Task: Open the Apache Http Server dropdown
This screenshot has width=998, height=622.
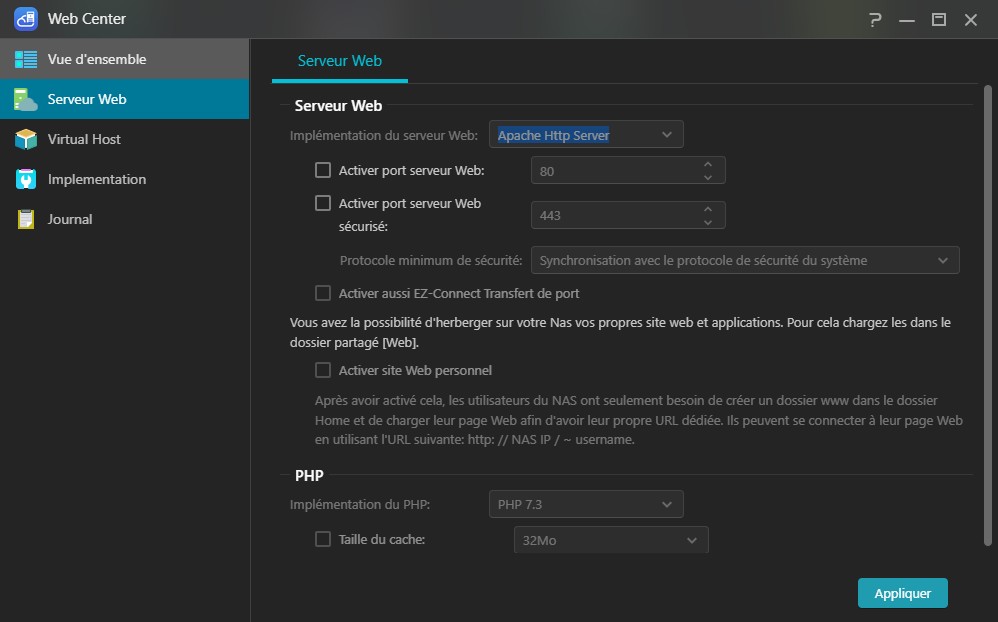Action: point(586,135)
